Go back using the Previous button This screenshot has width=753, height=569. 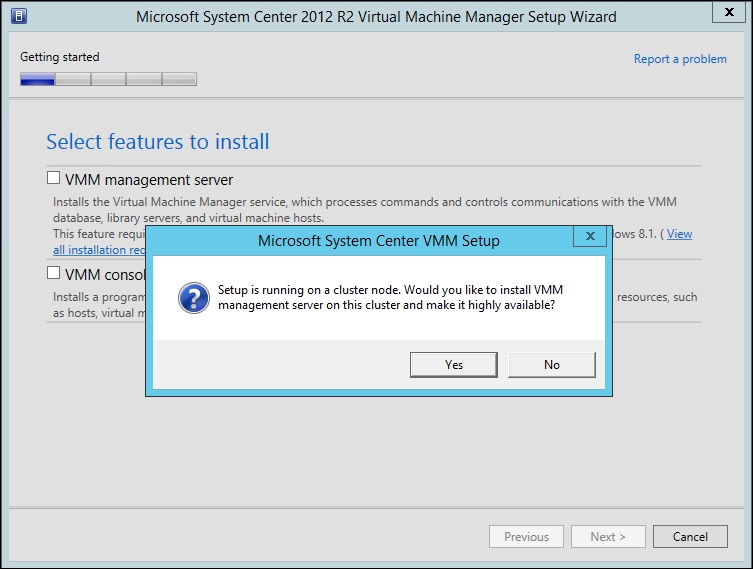[x=526, y=537]
